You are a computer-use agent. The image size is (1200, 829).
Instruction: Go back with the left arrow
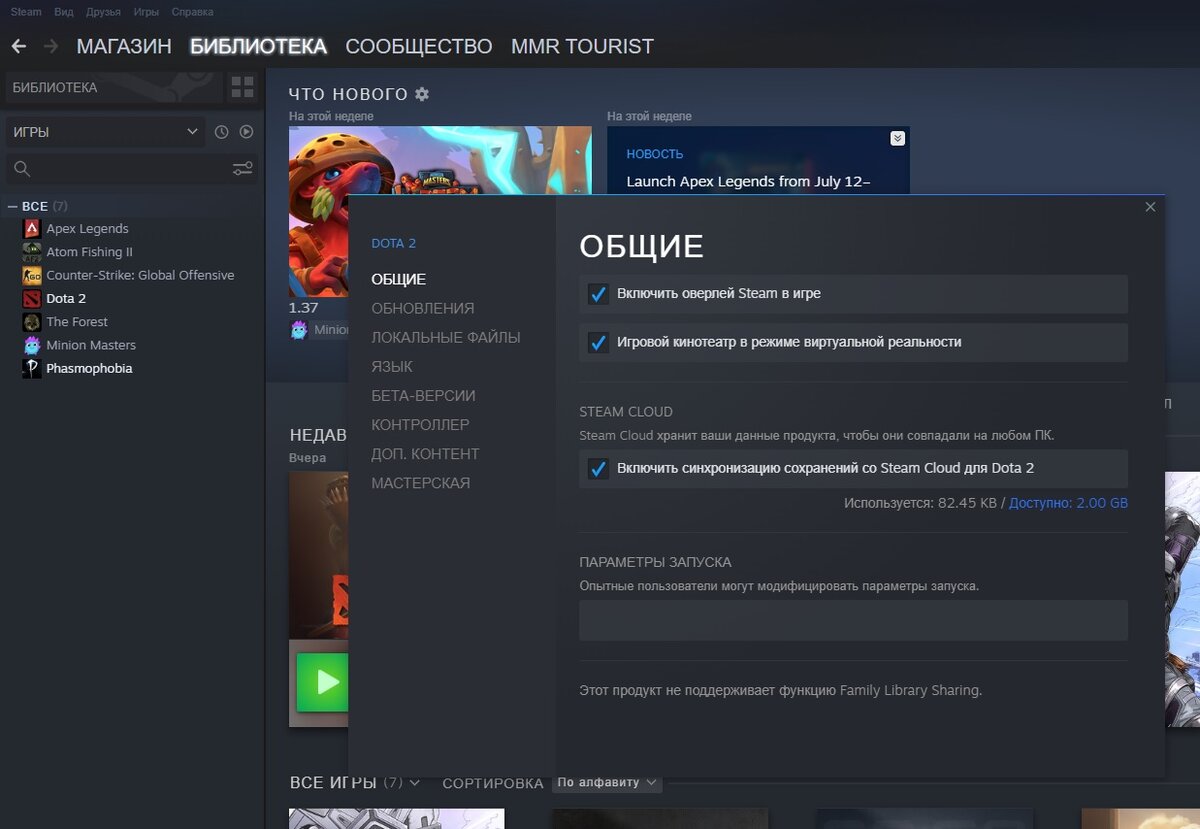coord(18,47)
